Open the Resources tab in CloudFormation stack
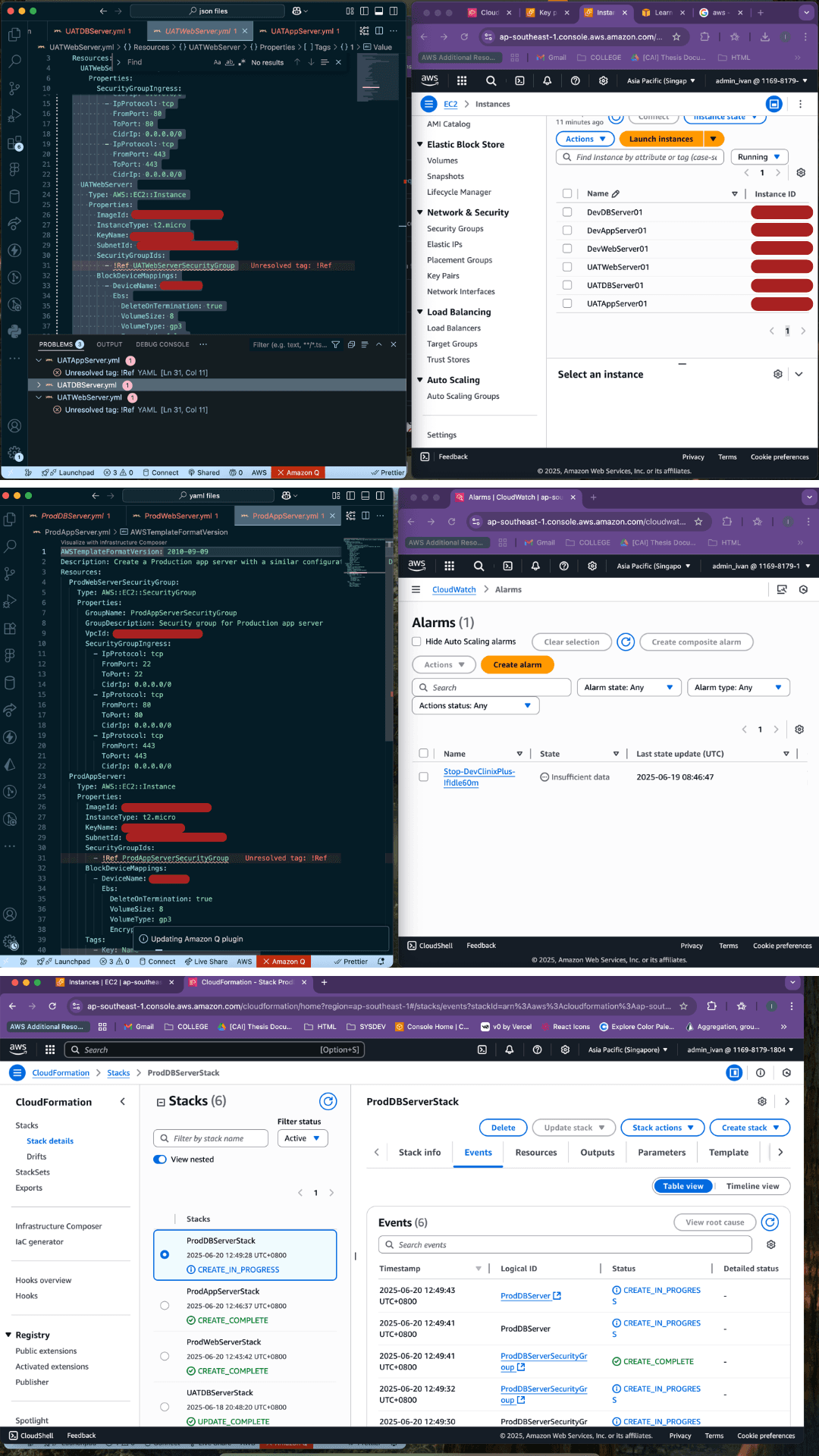 tap(536, 1153)
